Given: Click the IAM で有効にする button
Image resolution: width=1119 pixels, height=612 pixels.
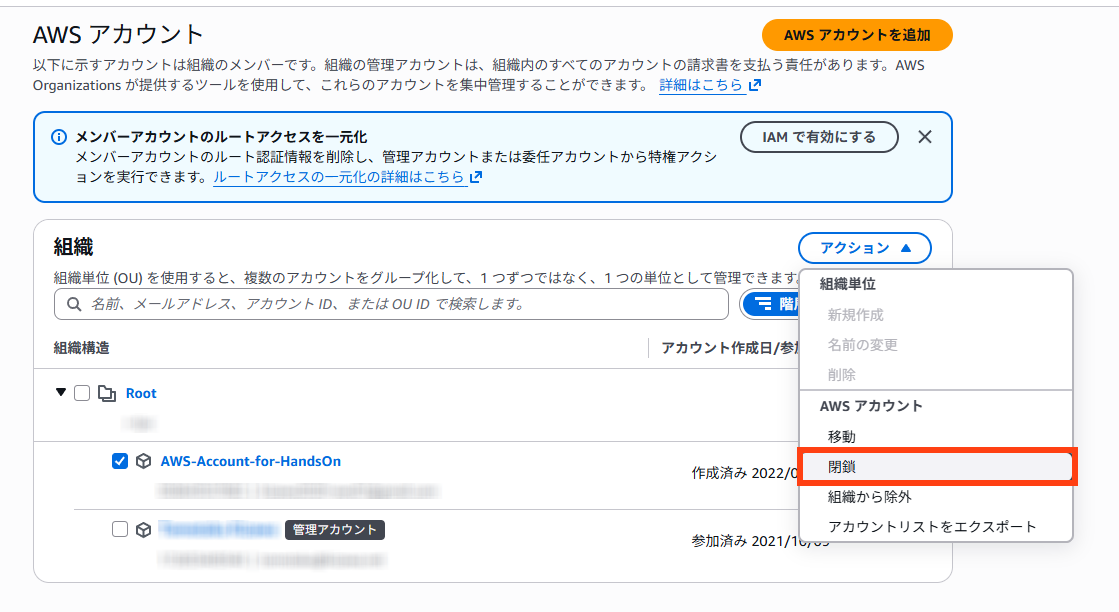Looking at the screenshot, I should point(819,137).
